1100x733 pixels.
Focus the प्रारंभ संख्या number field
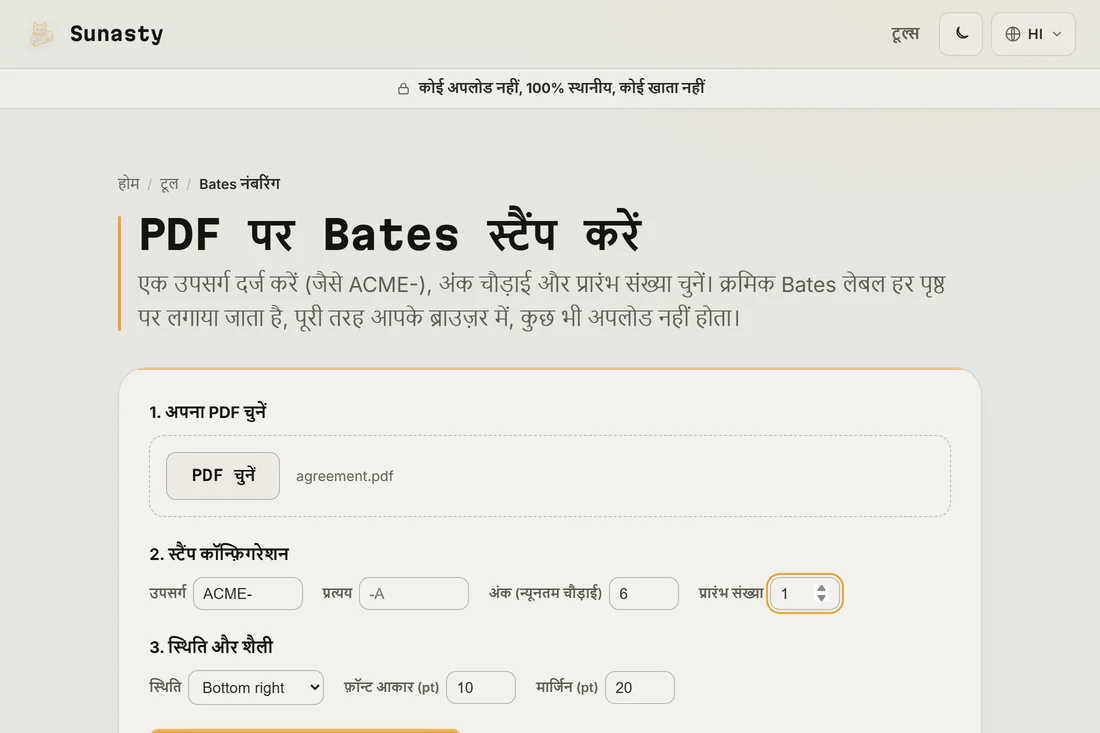click(805, 593)
